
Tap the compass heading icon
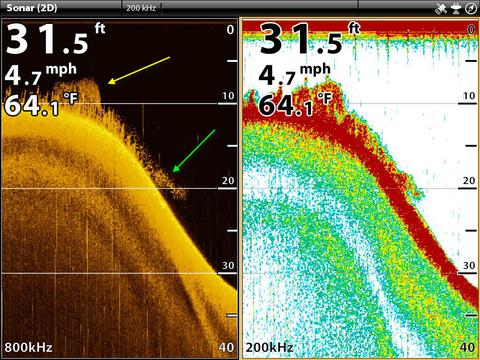click(x=471, y=8)
